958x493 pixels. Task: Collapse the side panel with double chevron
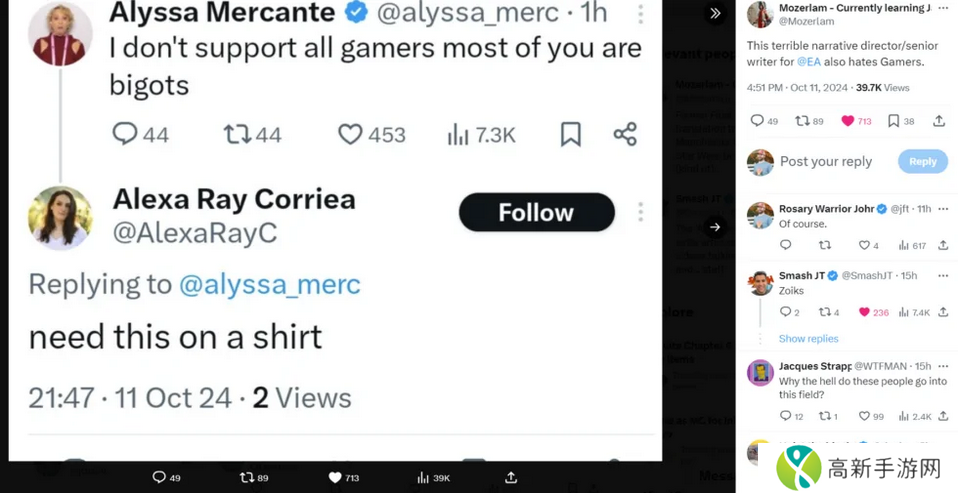[715, 13]
